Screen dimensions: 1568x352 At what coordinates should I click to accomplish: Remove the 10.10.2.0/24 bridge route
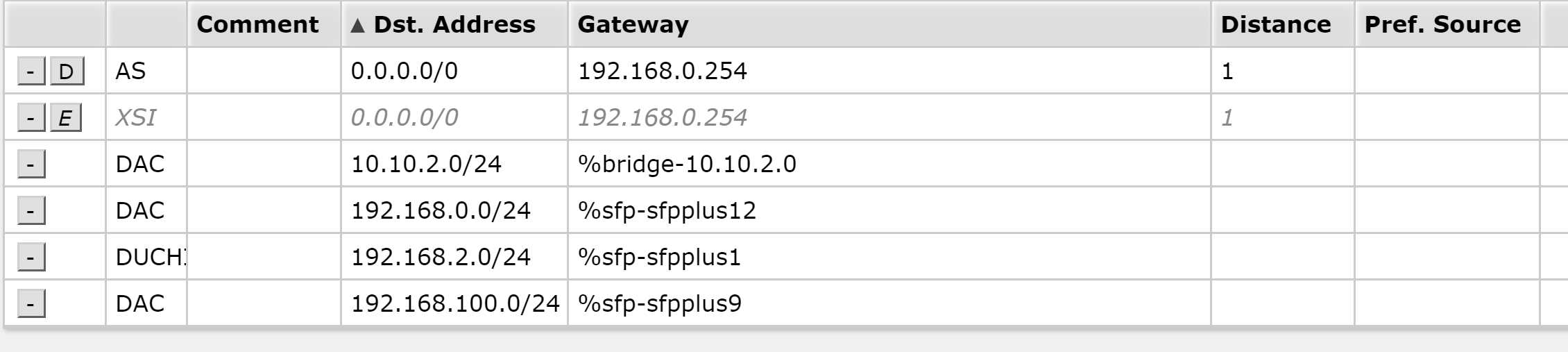[31, 165]
